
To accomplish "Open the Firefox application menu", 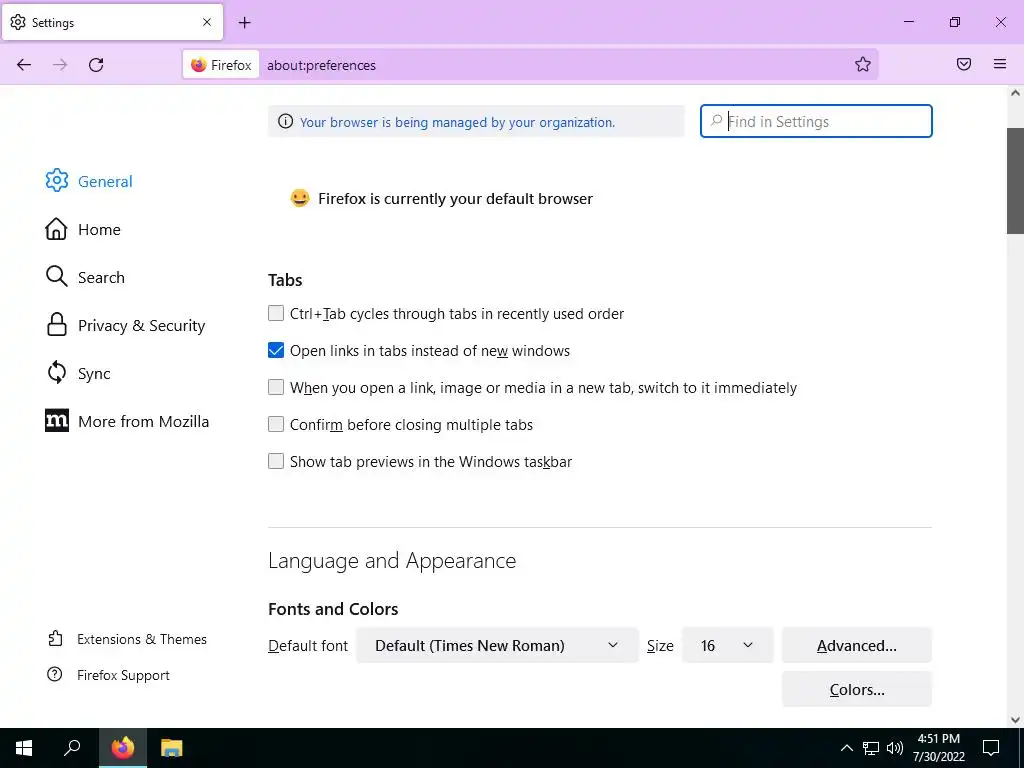I will 1000,64.
